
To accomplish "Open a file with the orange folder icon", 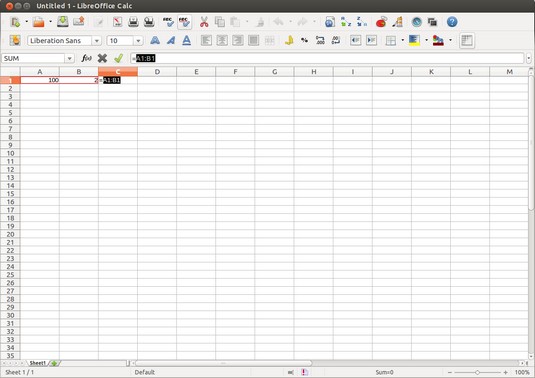I will [x=39, y=22].
